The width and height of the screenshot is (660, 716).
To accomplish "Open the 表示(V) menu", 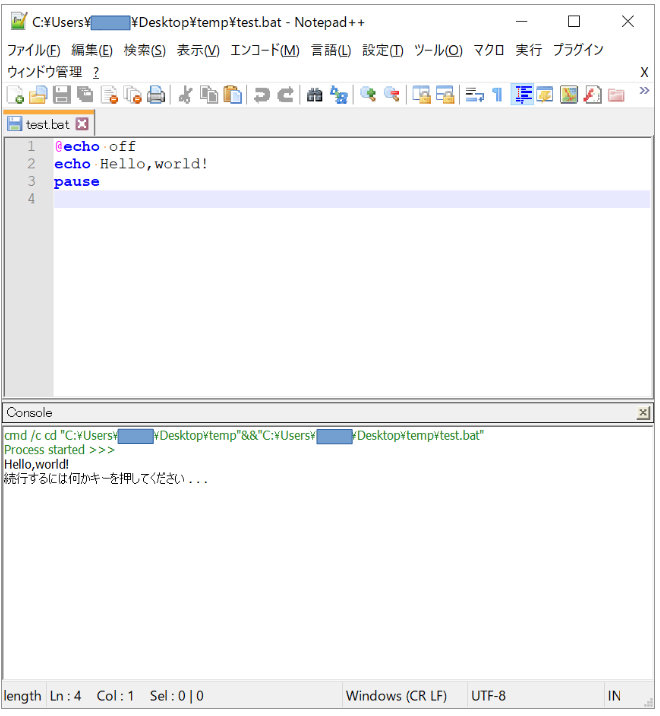I will click(198, 50).
